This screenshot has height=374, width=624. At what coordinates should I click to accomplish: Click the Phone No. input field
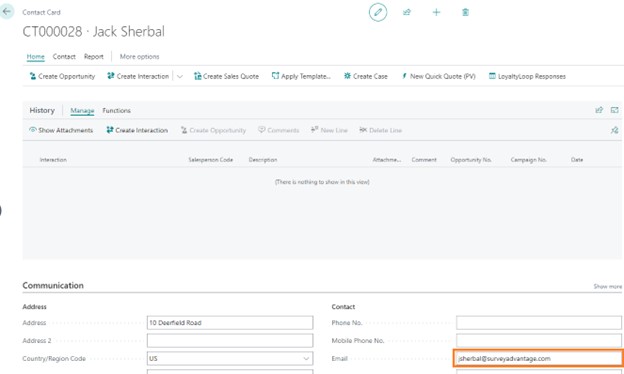(x=539, y=323)
